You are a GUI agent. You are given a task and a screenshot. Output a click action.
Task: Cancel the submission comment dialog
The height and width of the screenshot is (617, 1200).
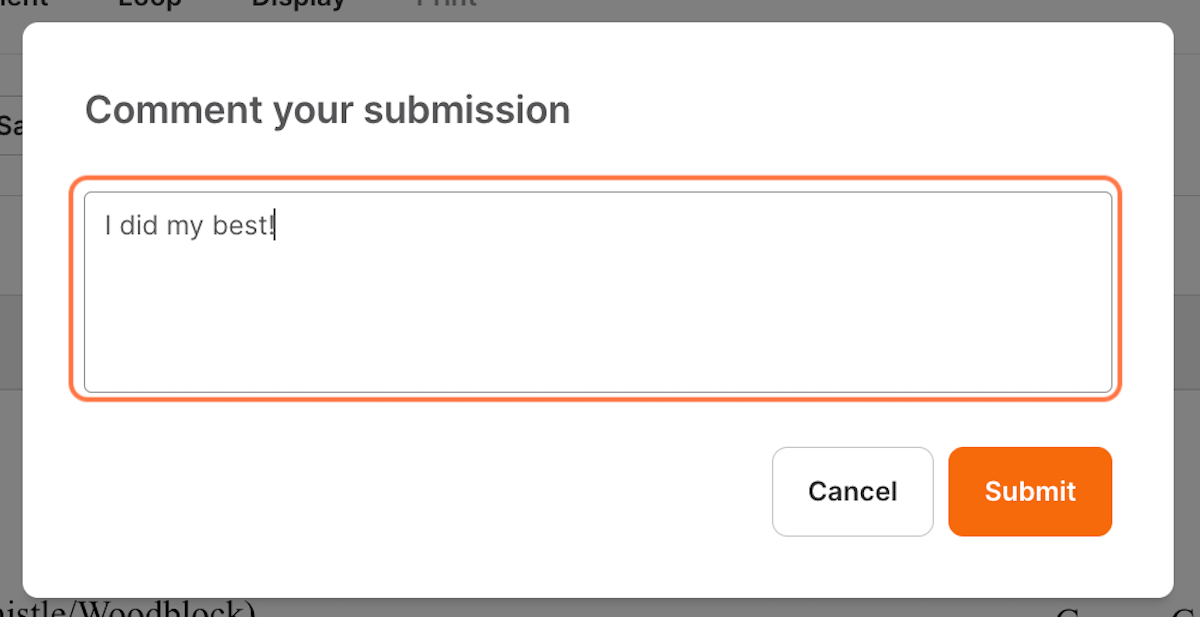(x=852, y=491)
